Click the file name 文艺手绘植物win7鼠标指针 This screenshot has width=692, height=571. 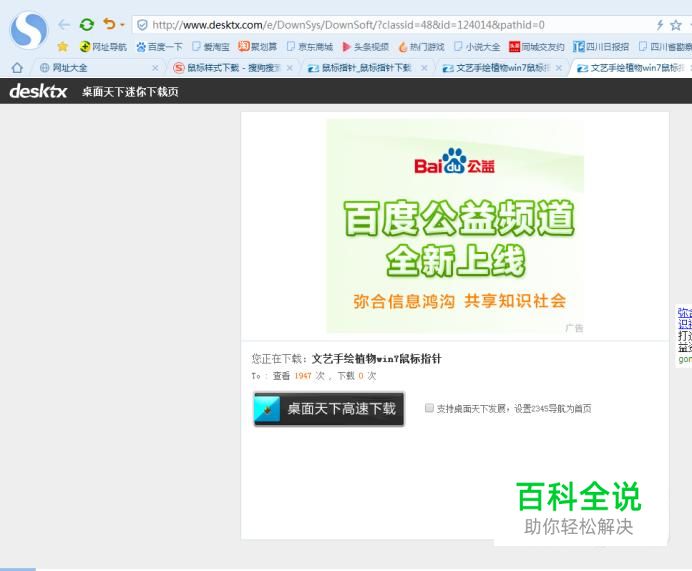pyautogui.click(x=376, y=359)
